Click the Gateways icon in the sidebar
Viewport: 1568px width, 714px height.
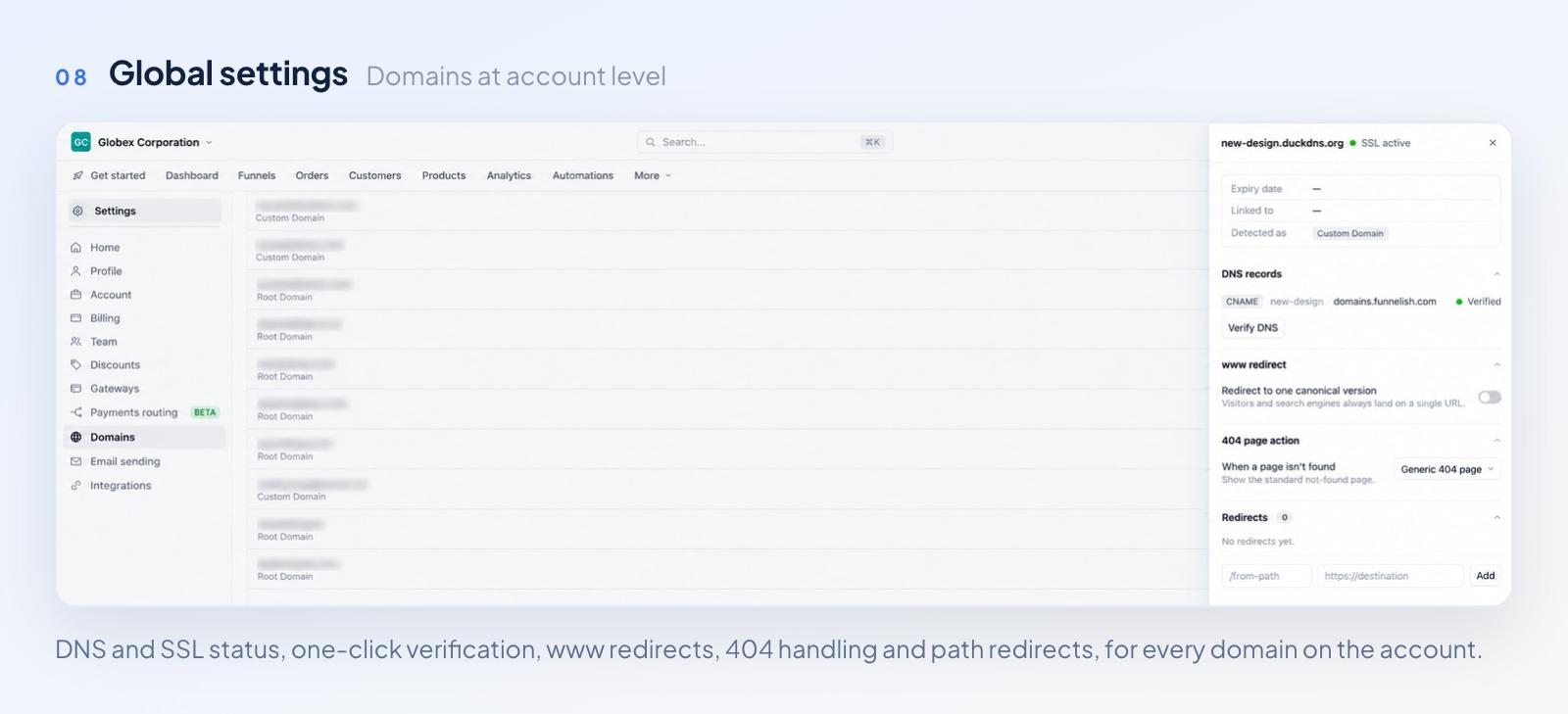[75, 389]
